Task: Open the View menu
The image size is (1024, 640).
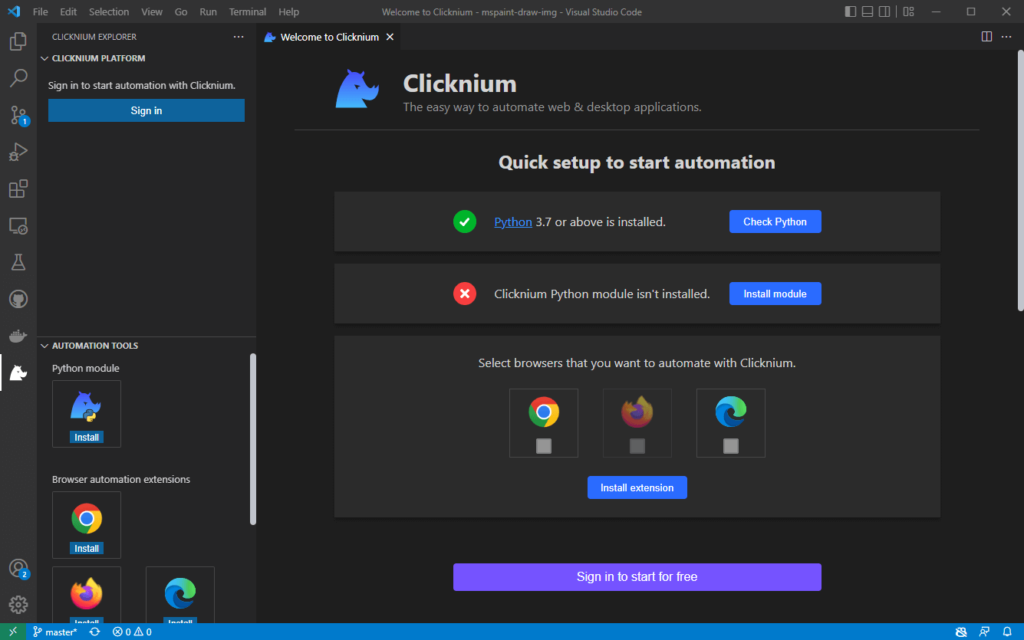Action: (x=152, y=12)
